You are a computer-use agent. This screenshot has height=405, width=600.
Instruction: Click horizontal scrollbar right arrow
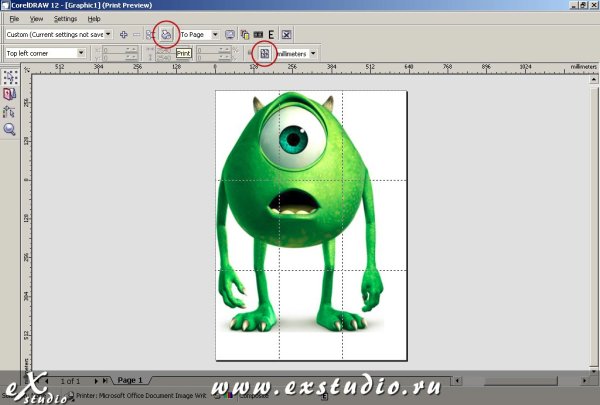[x=584, y=381]
